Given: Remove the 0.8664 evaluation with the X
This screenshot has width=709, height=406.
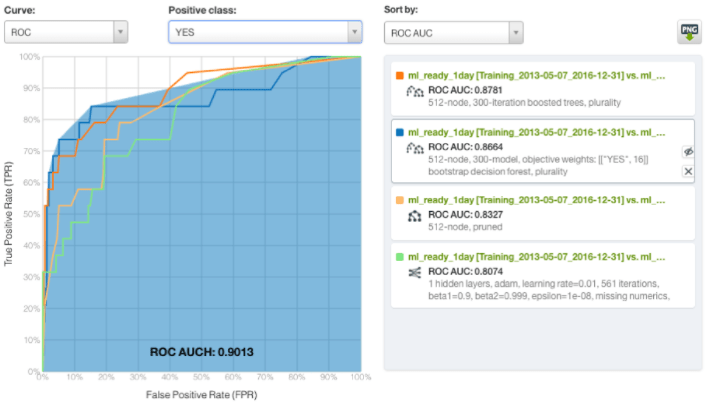Looking at the screenshot, I should pyautogui.click(x=688, y=171).
